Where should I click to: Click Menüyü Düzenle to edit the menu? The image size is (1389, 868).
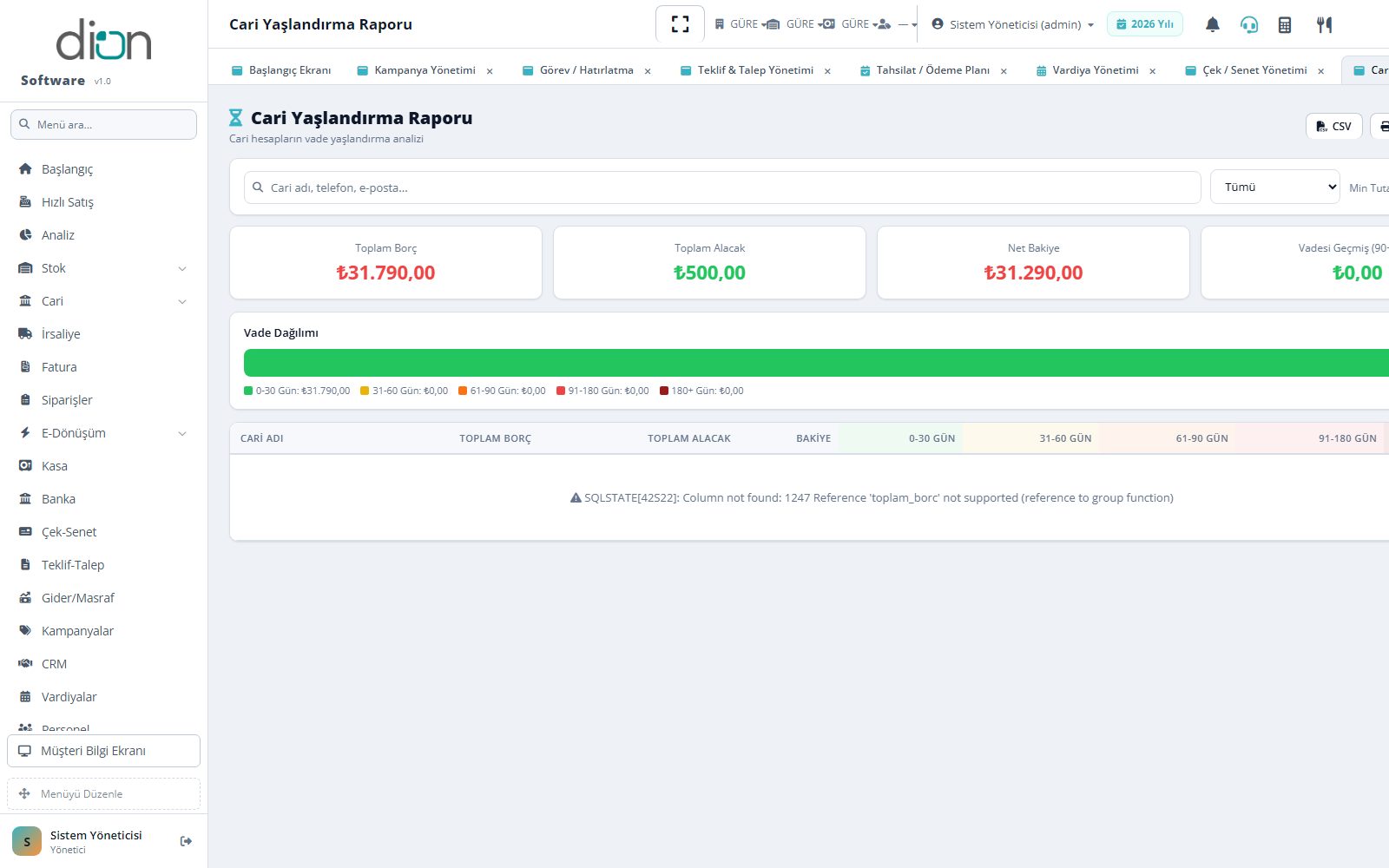(x=103, y=793)
